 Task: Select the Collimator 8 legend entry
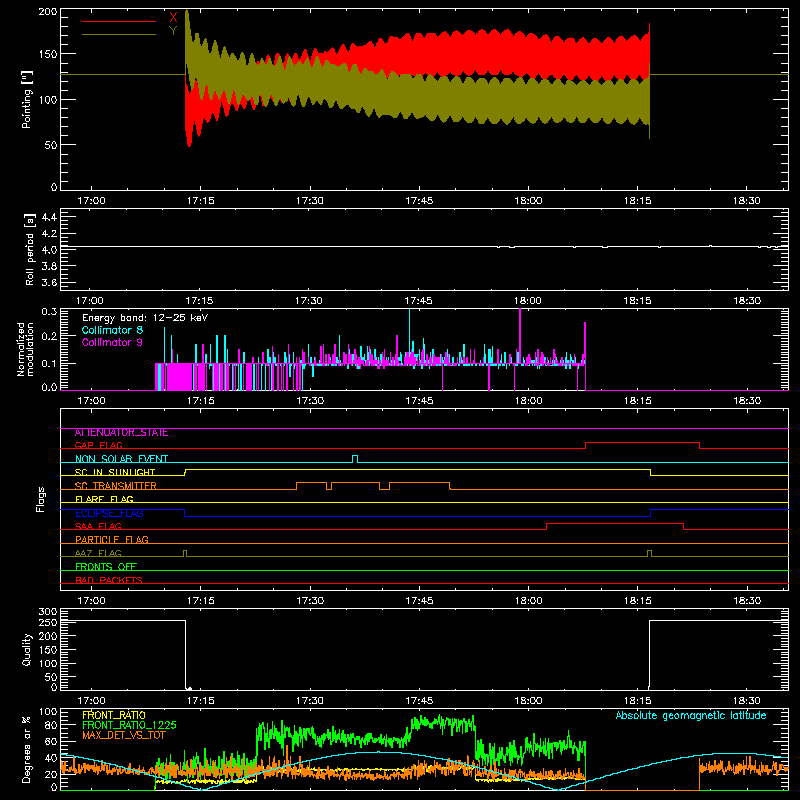point(112,330)
